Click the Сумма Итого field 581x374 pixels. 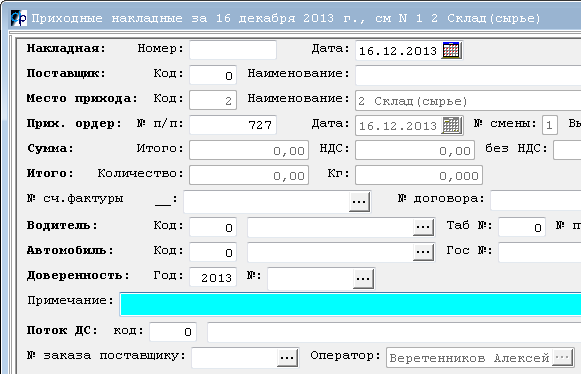click(x=249, y=150)
